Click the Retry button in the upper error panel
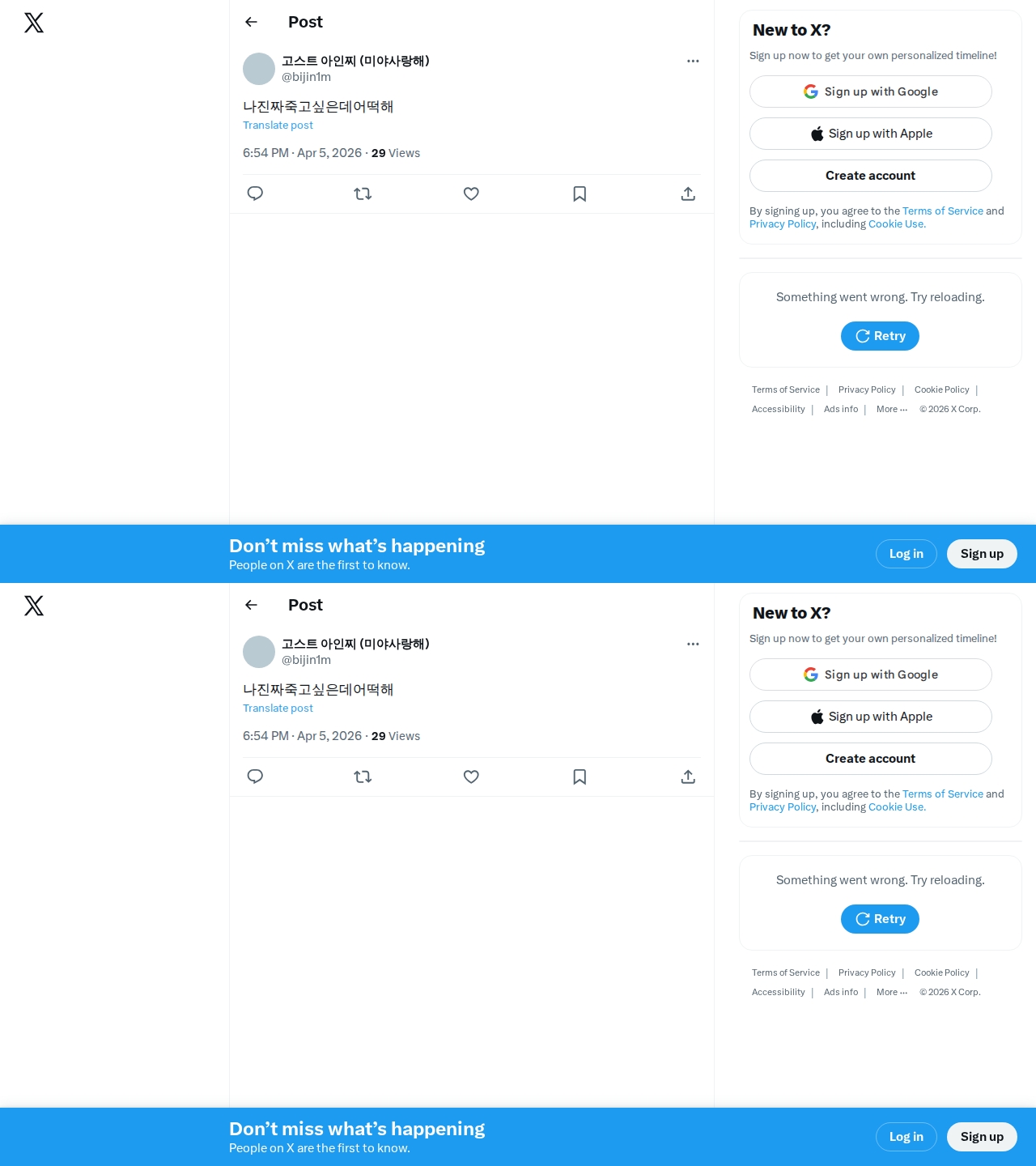 [x=880, y=336]
